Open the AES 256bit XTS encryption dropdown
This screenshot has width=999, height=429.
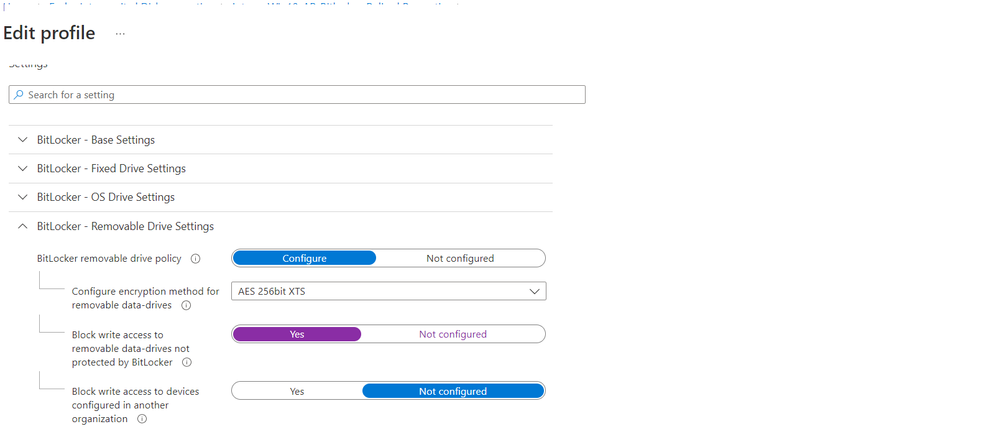point(389,291)
